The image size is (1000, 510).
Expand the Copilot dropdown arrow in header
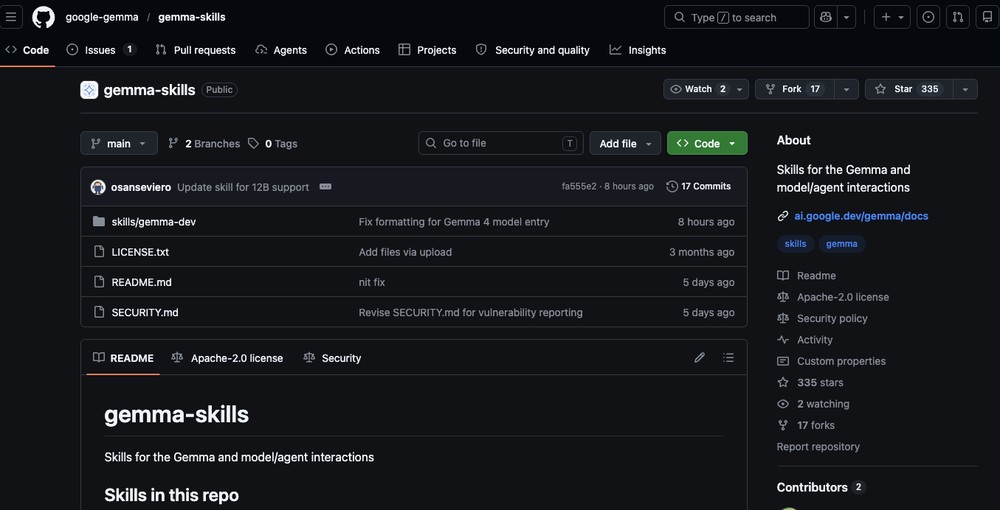point(846,17)
